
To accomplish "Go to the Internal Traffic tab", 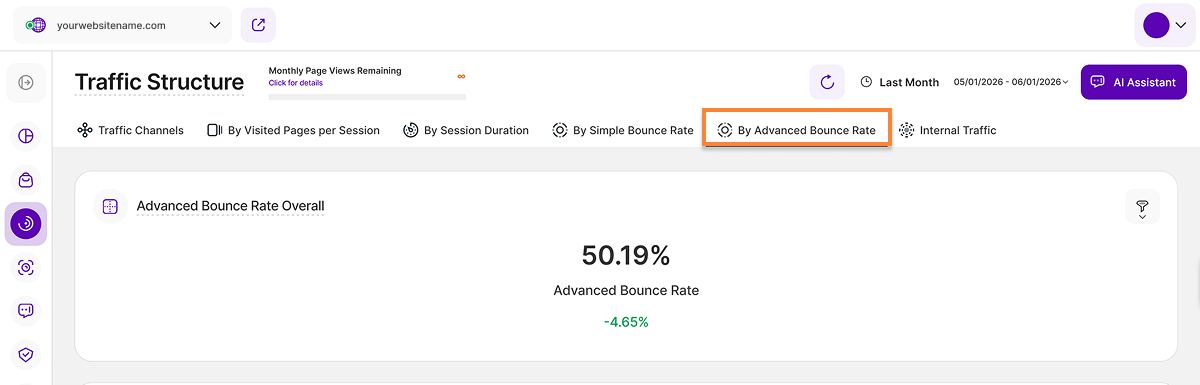I will tap(947, 130).
